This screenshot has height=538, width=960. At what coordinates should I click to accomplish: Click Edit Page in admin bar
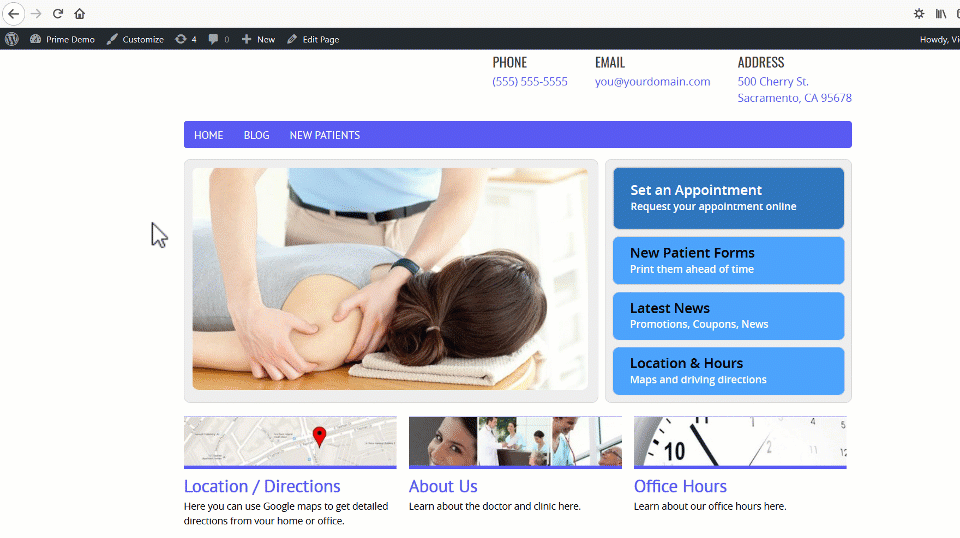click(313, 39)
